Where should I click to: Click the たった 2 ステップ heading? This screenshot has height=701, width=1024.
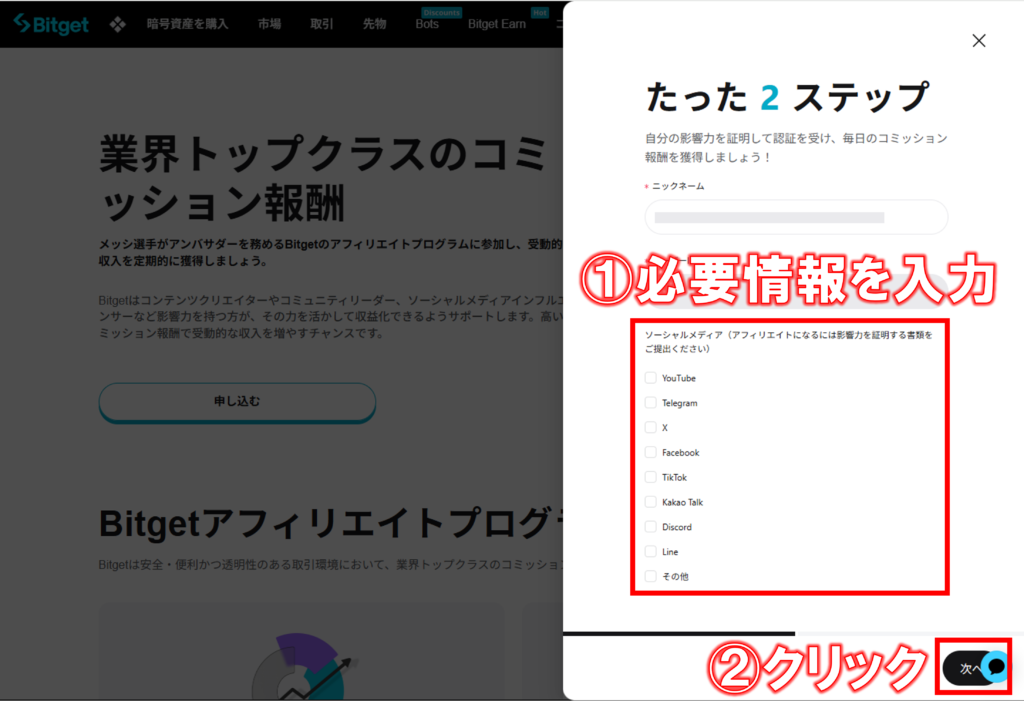[x=787, y=97]
